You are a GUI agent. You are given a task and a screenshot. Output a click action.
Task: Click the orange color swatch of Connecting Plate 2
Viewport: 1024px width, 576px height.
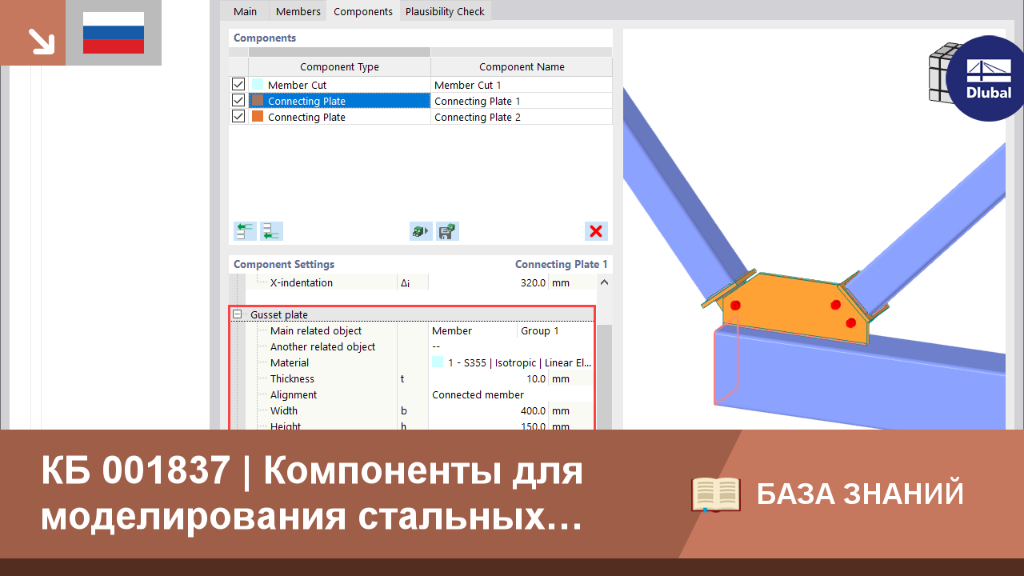click(257, 116)
